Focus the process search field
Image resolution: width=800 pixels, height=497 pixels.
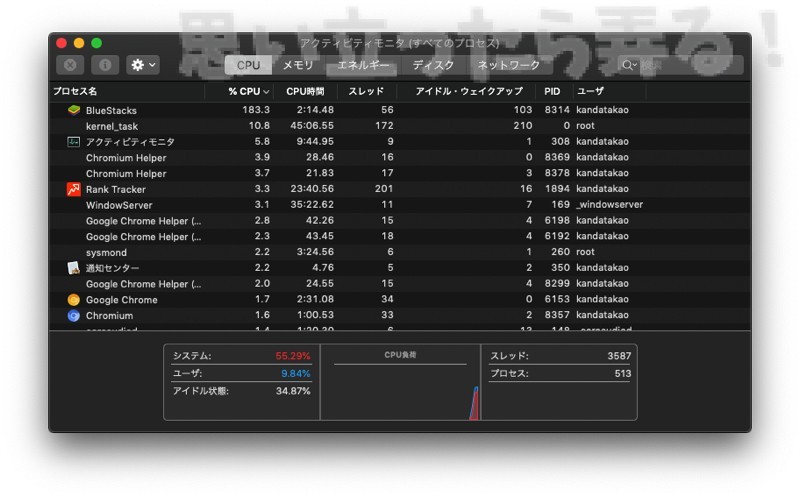point(680,65)
